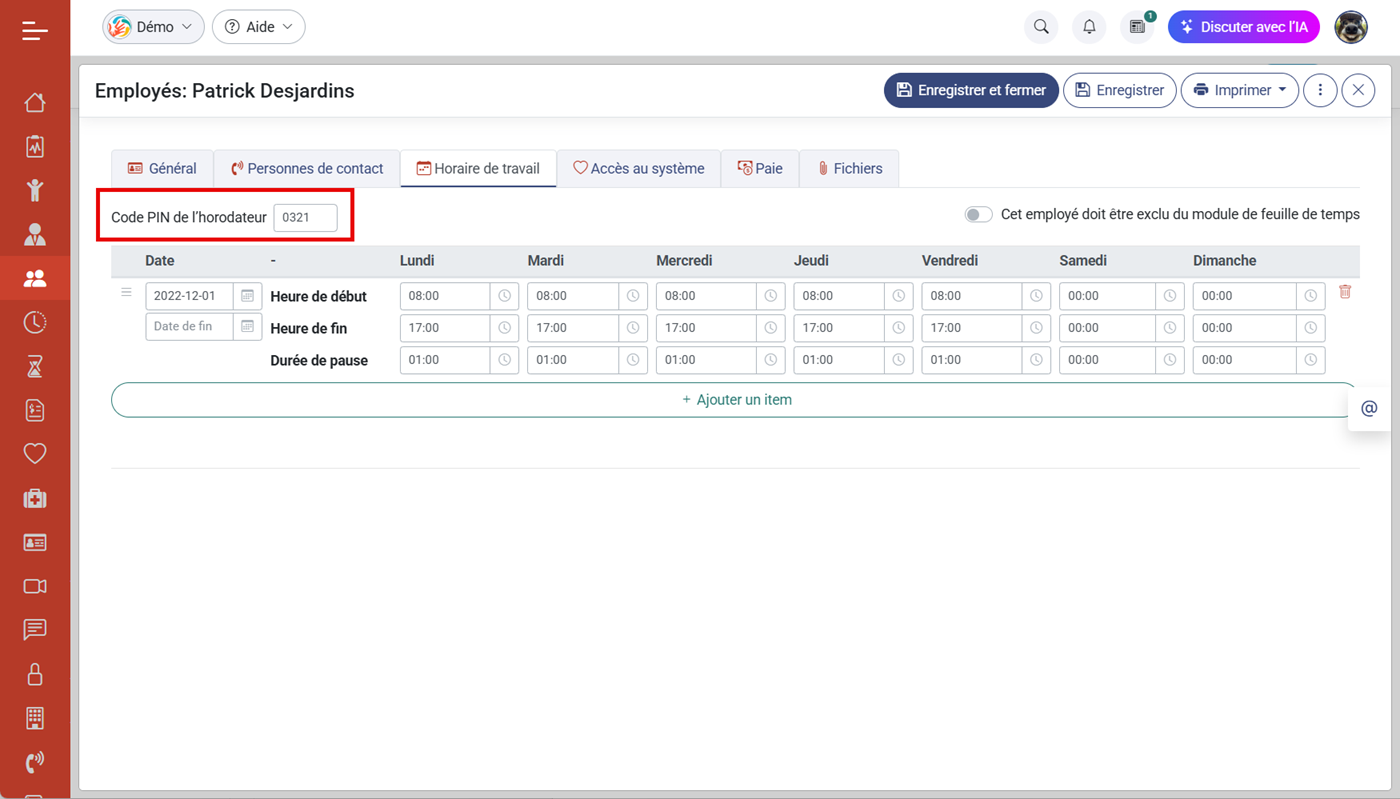Open the notifications bell
1400x799 pixels.
click(1089, 27)
